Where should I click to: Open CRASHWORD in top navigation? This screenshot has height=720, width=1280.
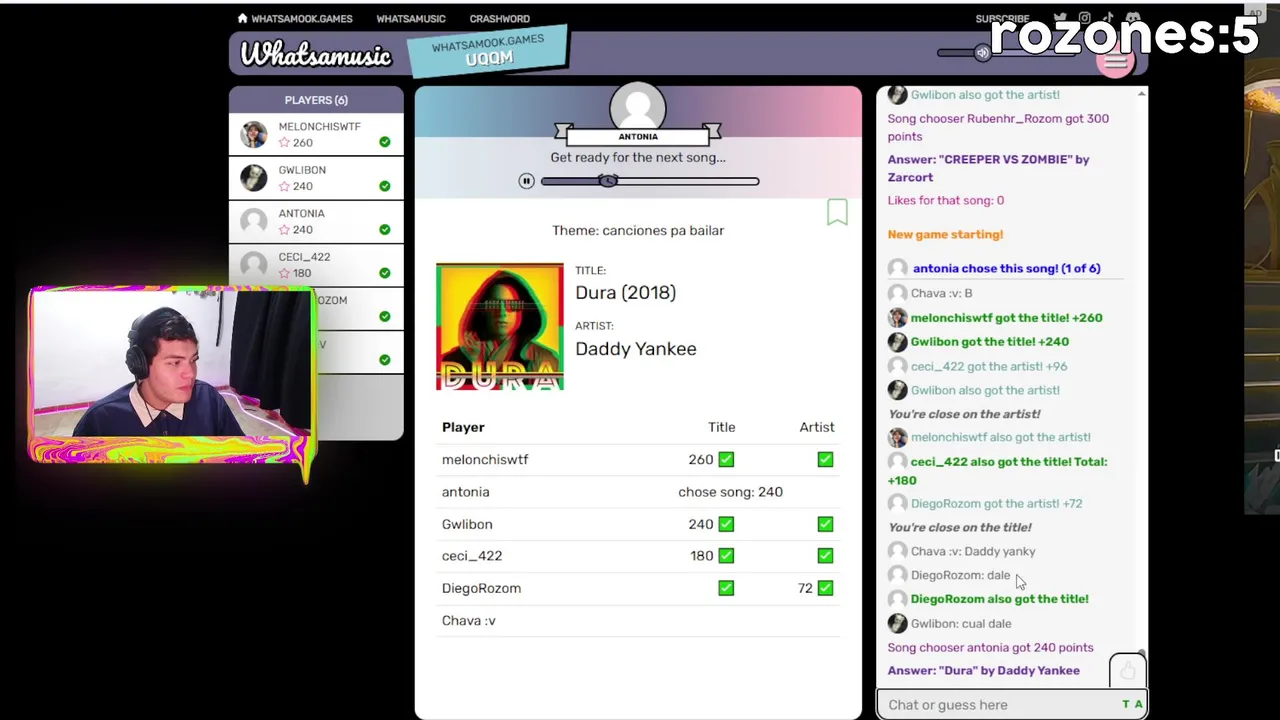pyautogui.click(x=499, y=18)
